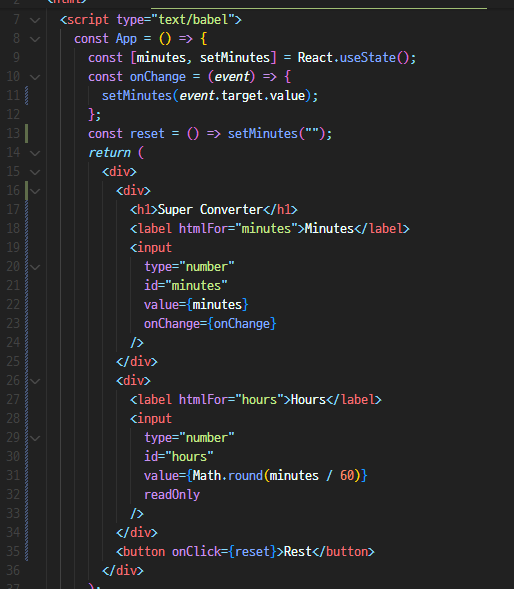514x589 pixels.
Task: Collapse the inner div chevron on line 16
Action: [x=35, y=191]
